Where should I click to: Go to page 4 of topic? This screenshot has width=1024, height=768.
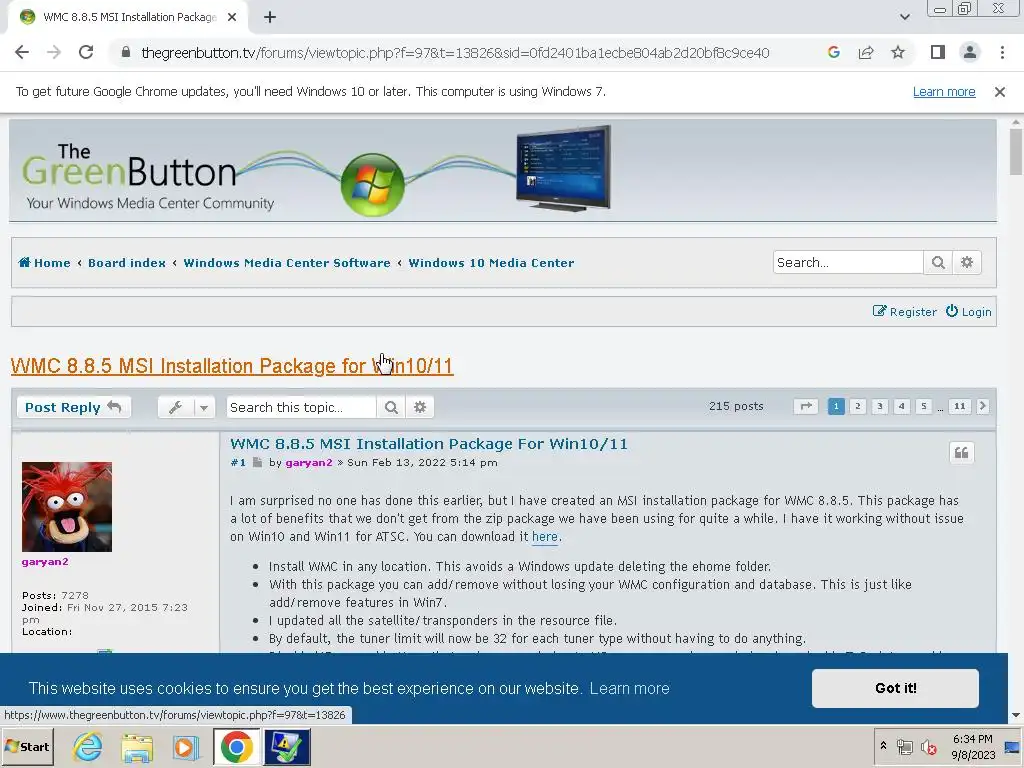pyautogui.click(x=902, y=406)
